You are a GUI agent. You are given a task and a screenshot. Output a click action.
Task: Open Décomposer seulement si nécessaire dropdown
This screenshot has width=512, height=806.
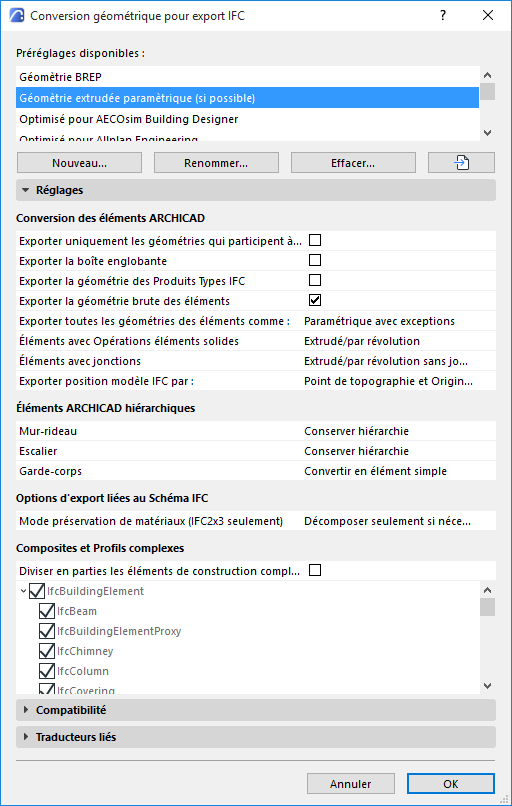tap(398, 521)
